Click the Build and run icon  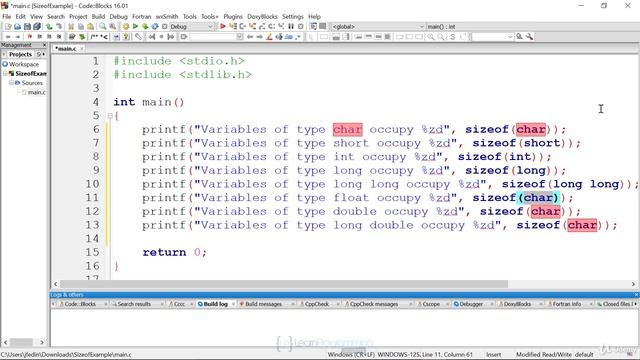point(145,27)
